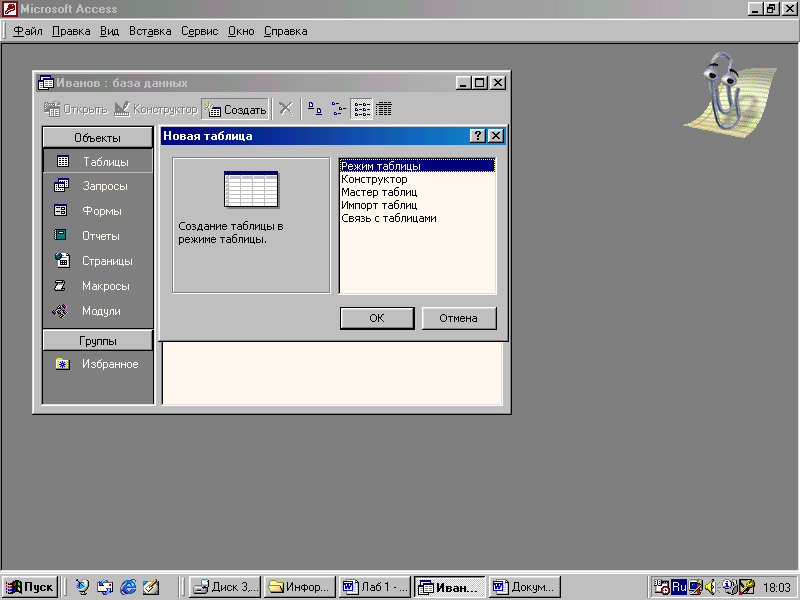Click the Ru language indicator
The height and width of the screenshot is (600, 800).
pyautogui.click(x=679, y=587)
